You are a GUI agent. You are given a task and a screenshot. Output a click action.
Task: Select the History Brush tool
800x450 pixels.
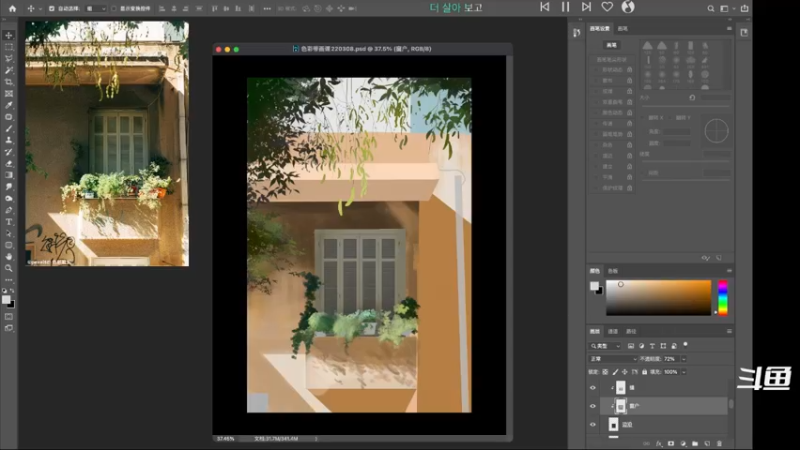coord(9,152)
